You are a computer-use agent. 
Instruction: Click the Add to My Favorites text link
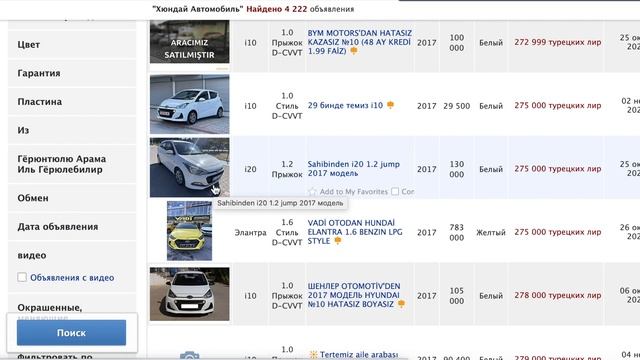tap(353, 191)
